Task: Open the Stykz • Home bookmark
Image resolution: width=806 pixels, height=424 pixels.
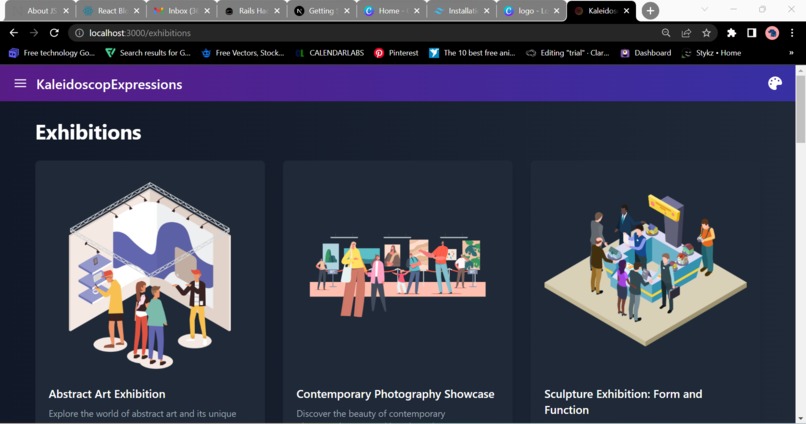Action: 711,53
